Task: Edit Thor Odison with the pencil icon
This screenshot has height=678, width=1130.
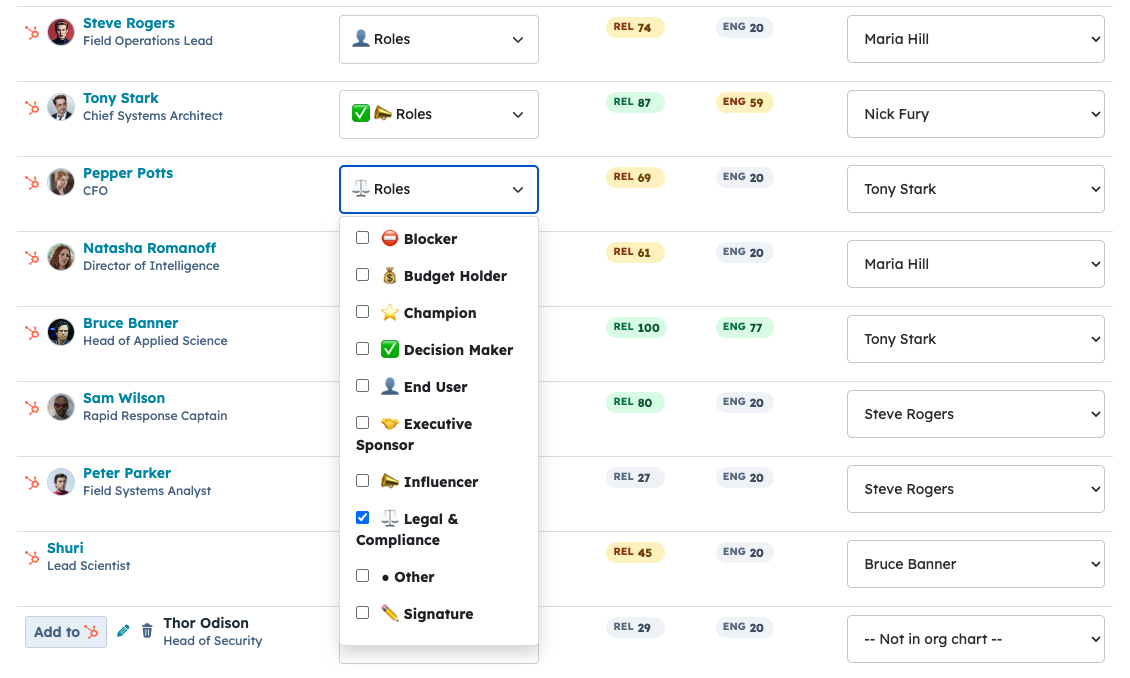Action: (123, 631)
